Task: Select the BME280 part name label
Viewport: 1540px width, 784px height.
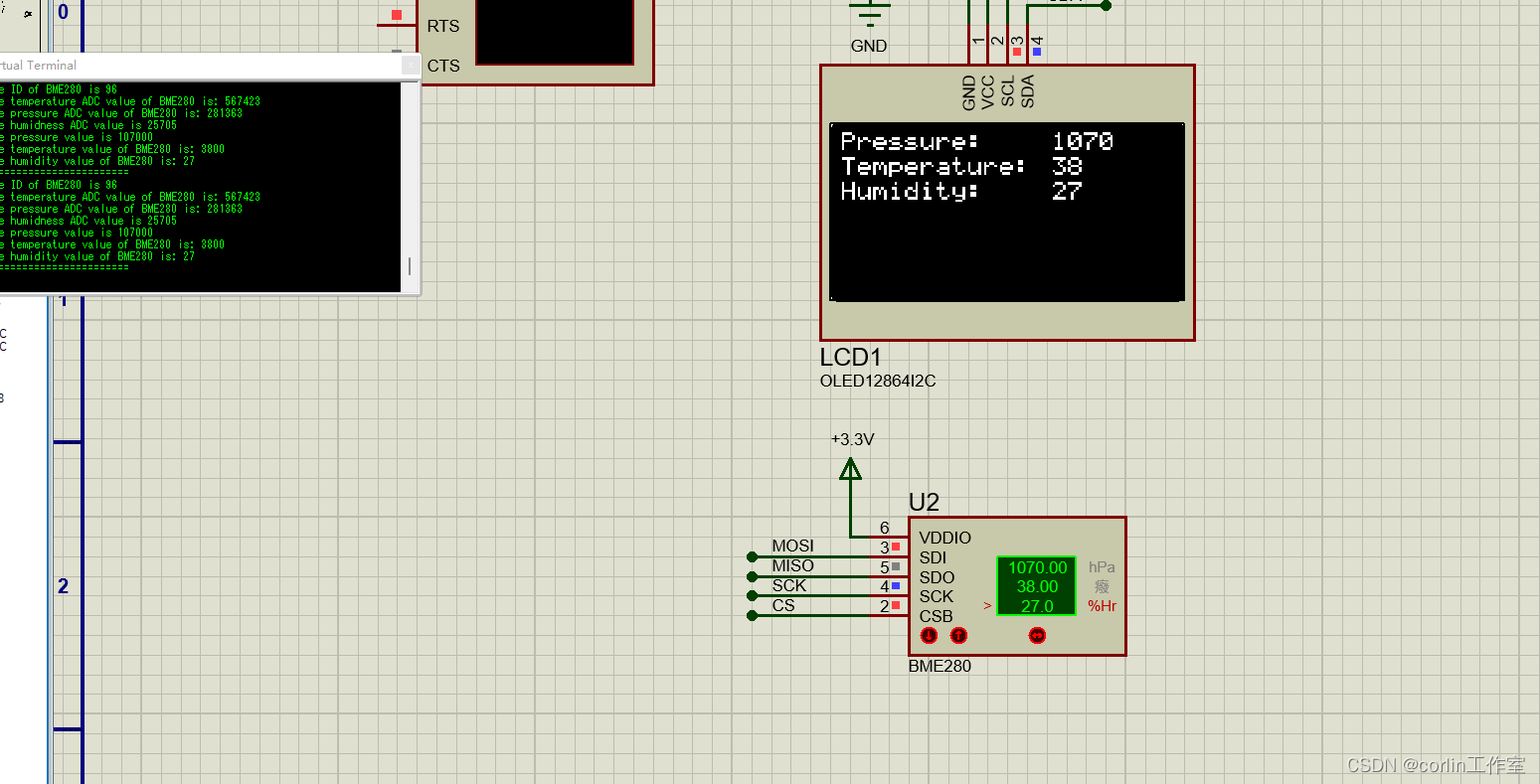Action: point(939,666)
